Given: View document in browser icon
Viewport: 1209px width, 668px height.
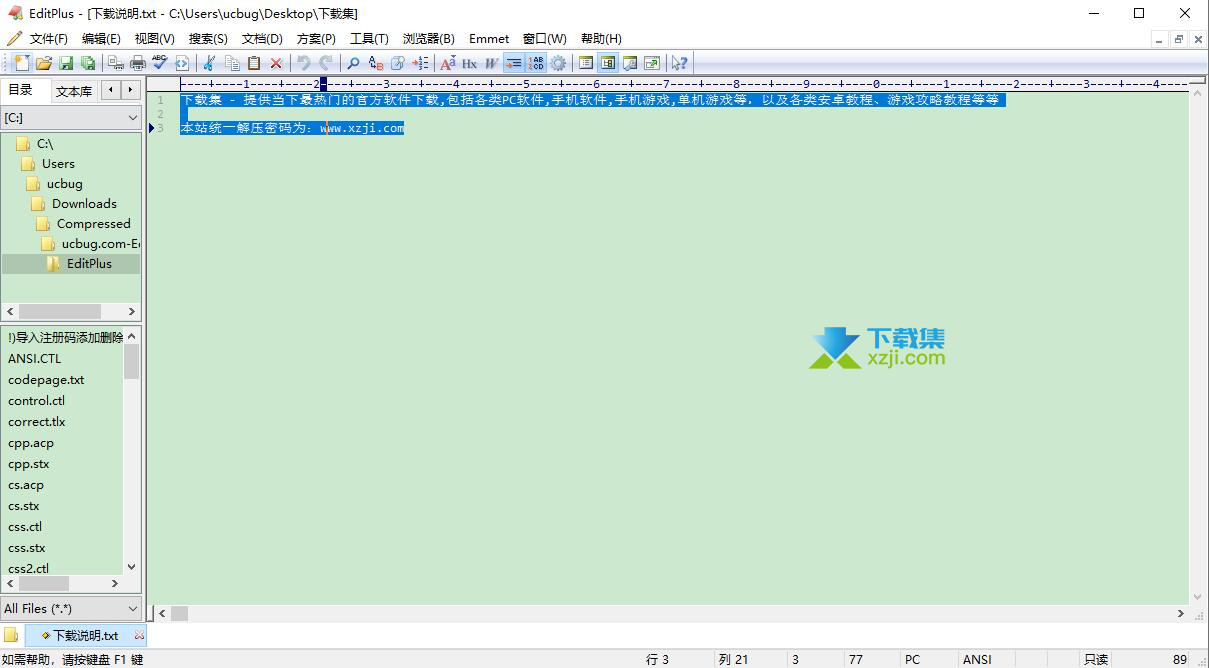Looking at the screenshot, I should tap(182, 63).
